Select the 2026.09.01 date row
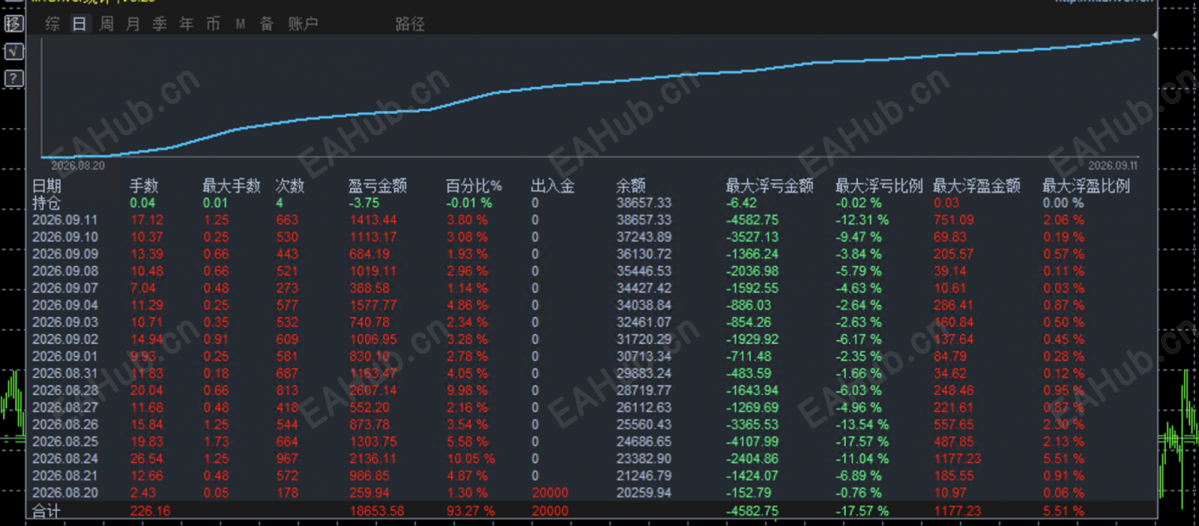This screenshot has height=526, width=1199. click(x=64, y=356)
